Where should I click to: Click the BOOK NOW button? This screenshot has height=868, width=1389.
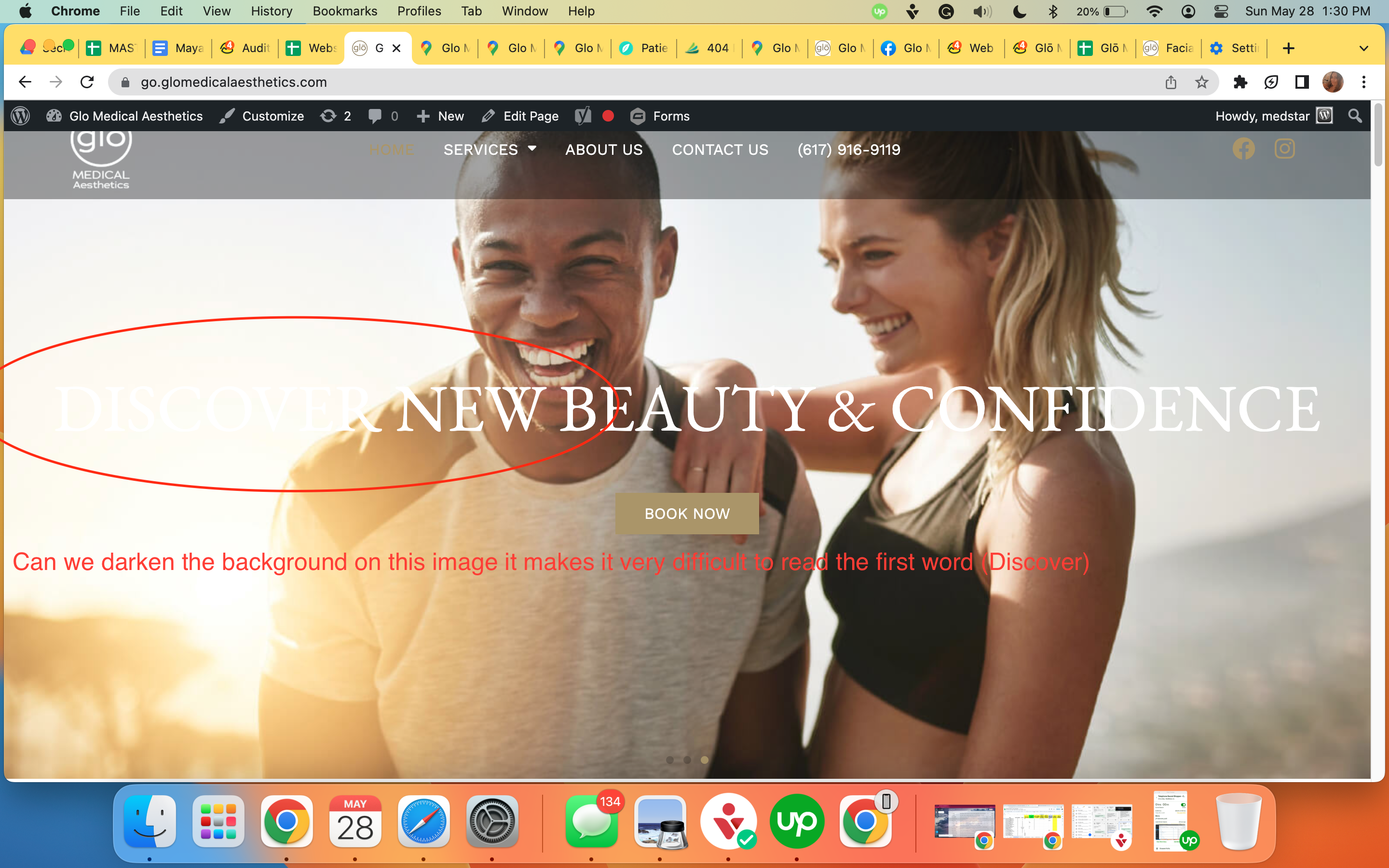pyautogui.click(x=687, y=513)
